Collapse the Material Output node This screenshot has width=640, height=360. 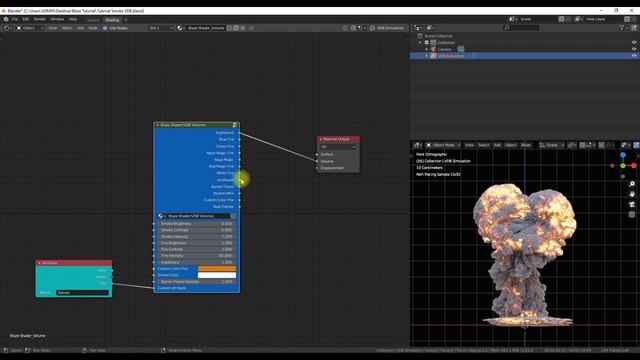coord(321,139)
